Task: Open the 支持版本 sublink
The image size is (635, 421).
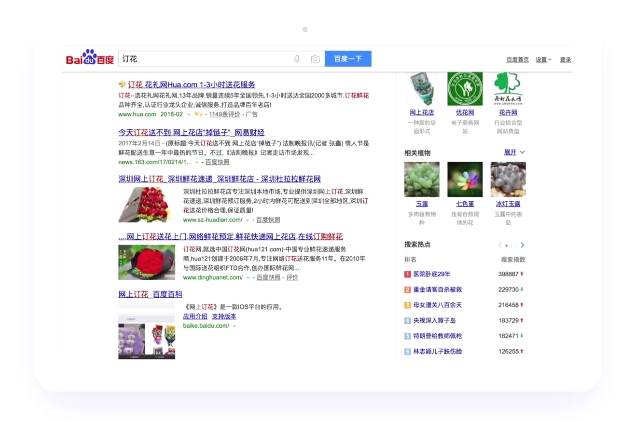Action: (224, 316)
